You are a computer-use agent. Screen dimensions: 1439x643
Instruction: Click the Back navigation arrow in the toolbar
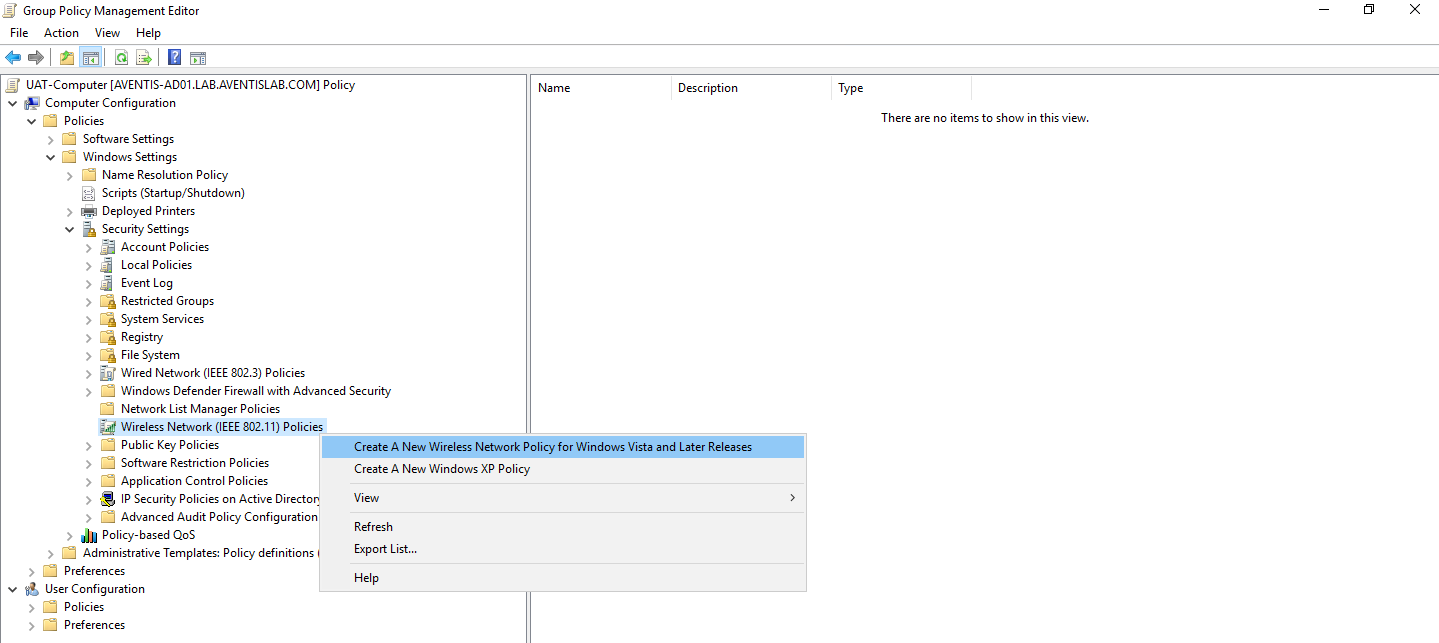click(x=13, y=57)
